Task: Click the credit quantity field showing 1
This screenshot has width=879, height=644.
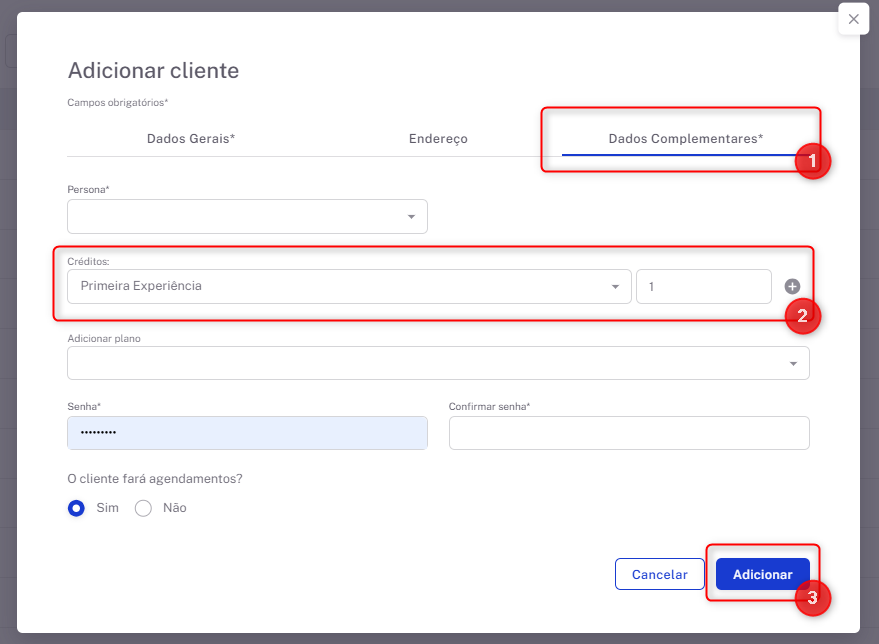Action: [x=703, y=287]
